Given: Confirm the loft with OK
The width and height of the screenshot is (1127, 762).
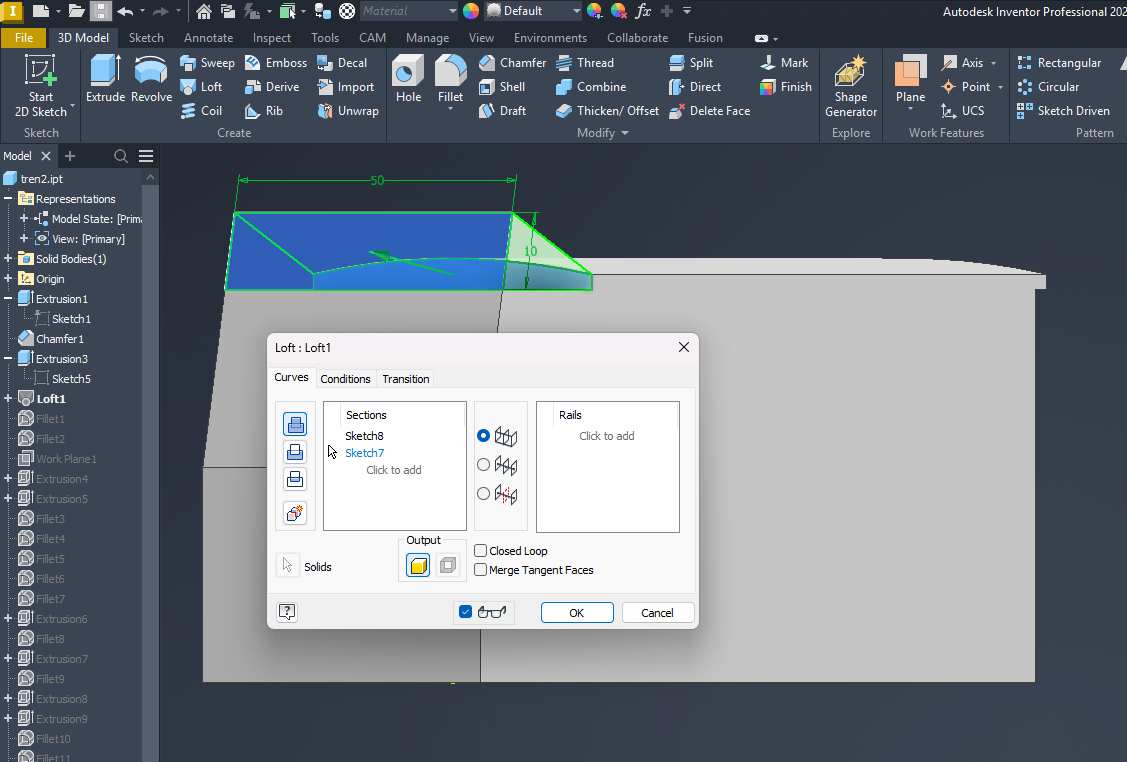Looking at the screenshot, I should (577, 612).
